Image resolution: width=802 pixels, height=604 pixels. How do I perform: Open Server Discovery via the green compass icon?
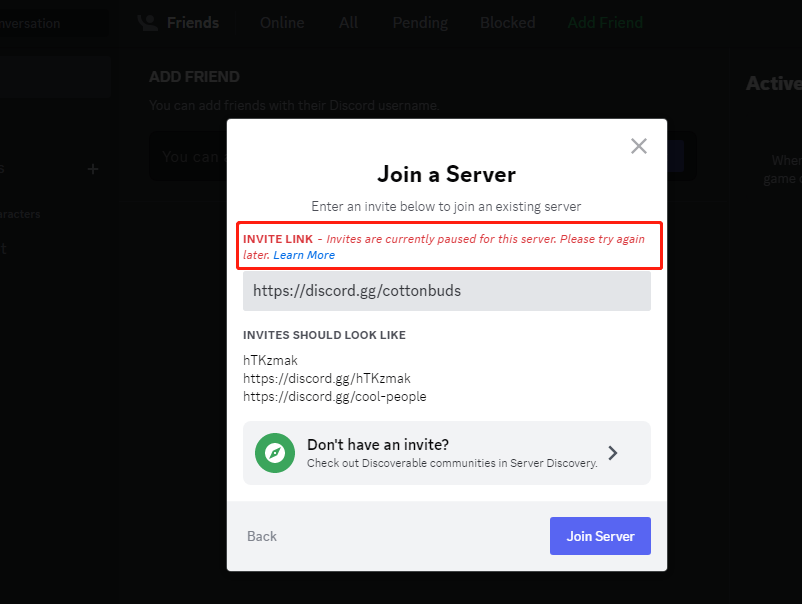[x=274, y=453]
